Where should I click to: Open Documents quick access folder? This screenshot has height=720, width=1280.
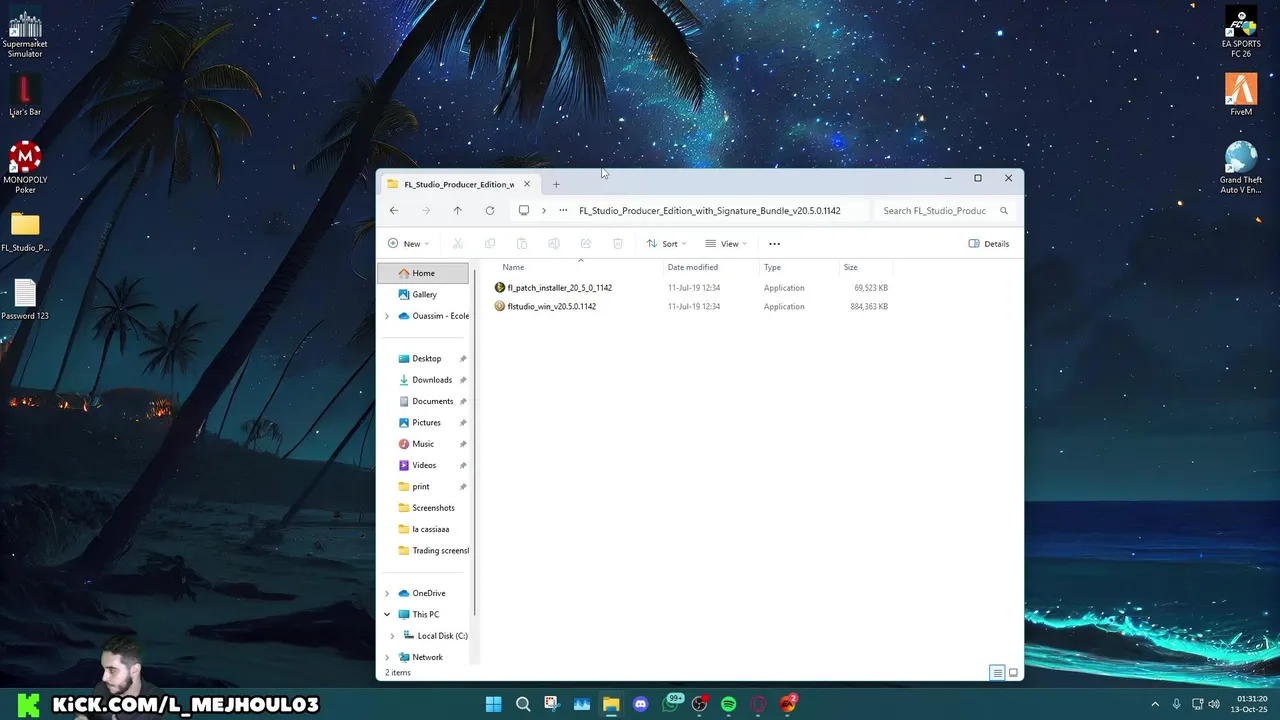[x=432, y=401]
